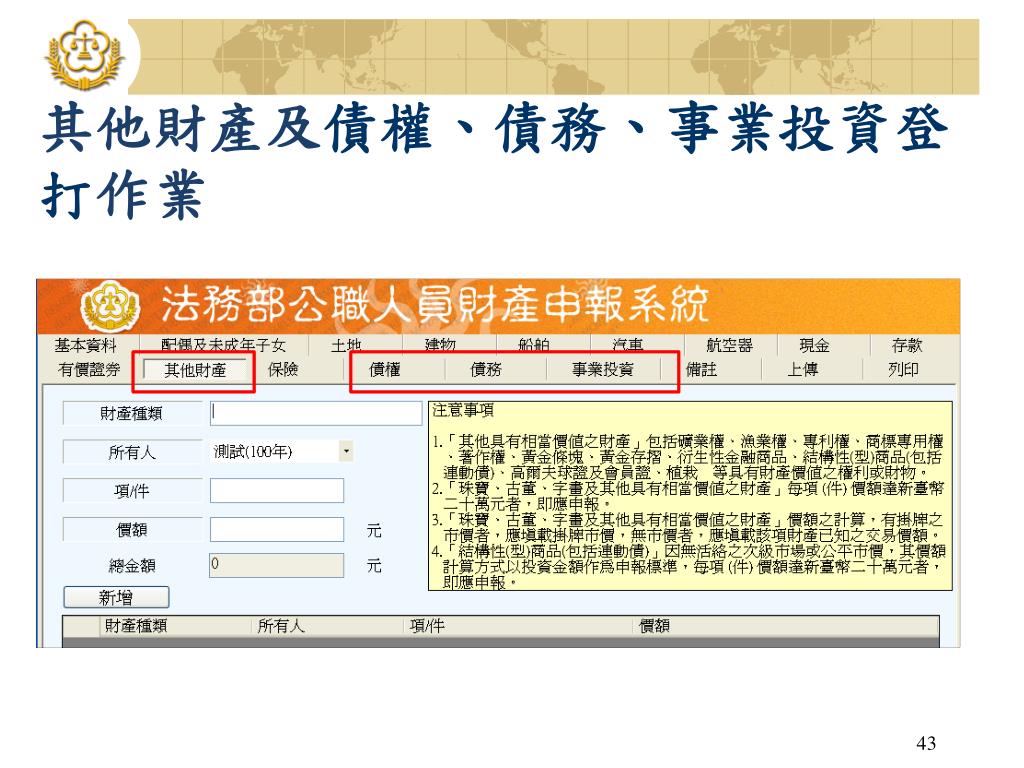Click the Ministry of Justice emblem in app header

(110, 306)
